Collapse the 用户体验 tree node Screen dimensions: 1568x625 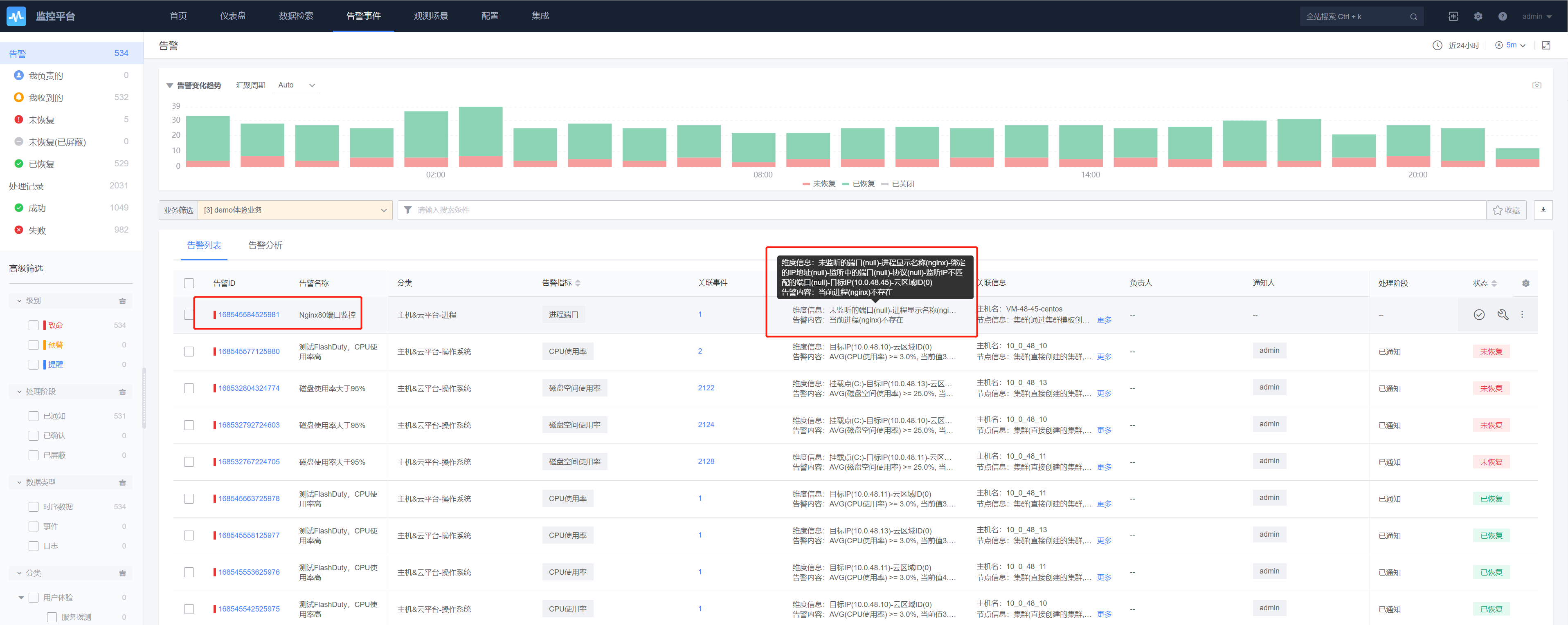coord(21,598)
